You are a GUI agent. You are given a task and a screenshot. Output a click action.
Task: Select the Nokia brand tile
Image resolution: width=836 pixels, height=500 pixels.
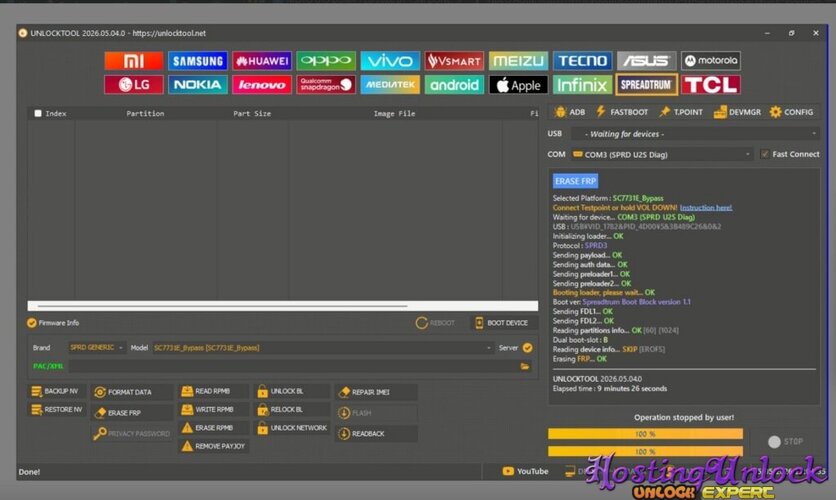[198, 85]
